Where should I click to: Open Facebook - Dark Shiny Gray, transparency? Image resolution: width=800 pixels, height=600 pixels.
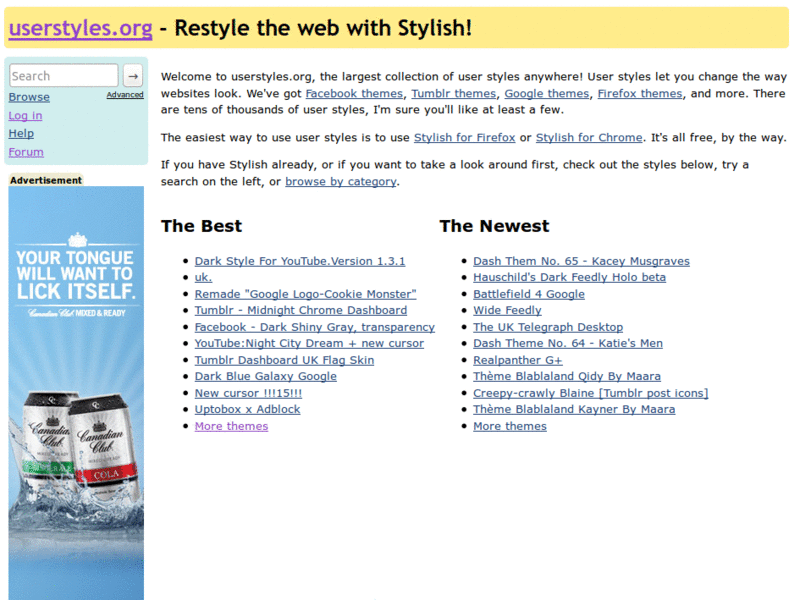[315, 327]
